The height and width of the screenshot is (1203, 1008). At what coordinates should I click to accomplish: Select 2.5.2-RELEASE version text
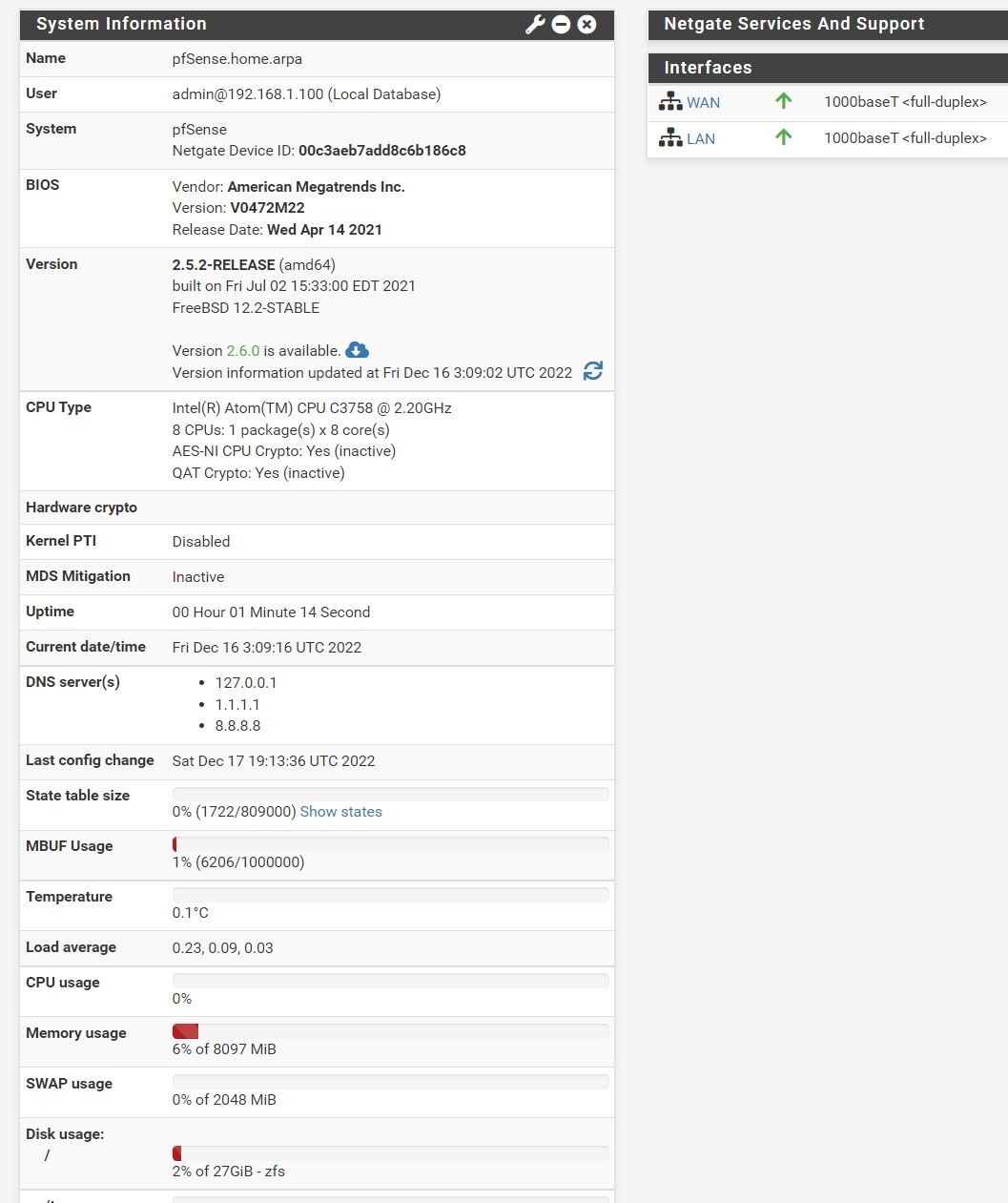pyautogui.click(x=223, y=265)
